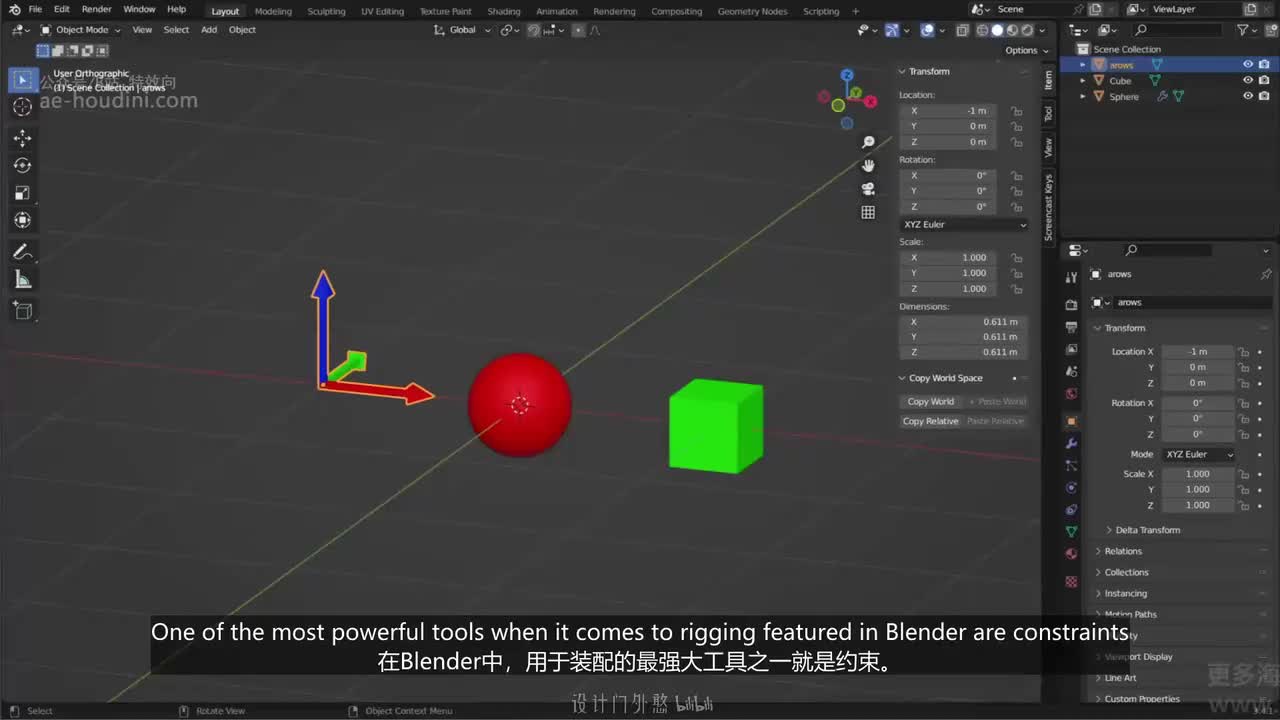Click the Copy Relative button
This screenshot has width=1280, height=720.
pyautogui.click(x=930, y=421)
